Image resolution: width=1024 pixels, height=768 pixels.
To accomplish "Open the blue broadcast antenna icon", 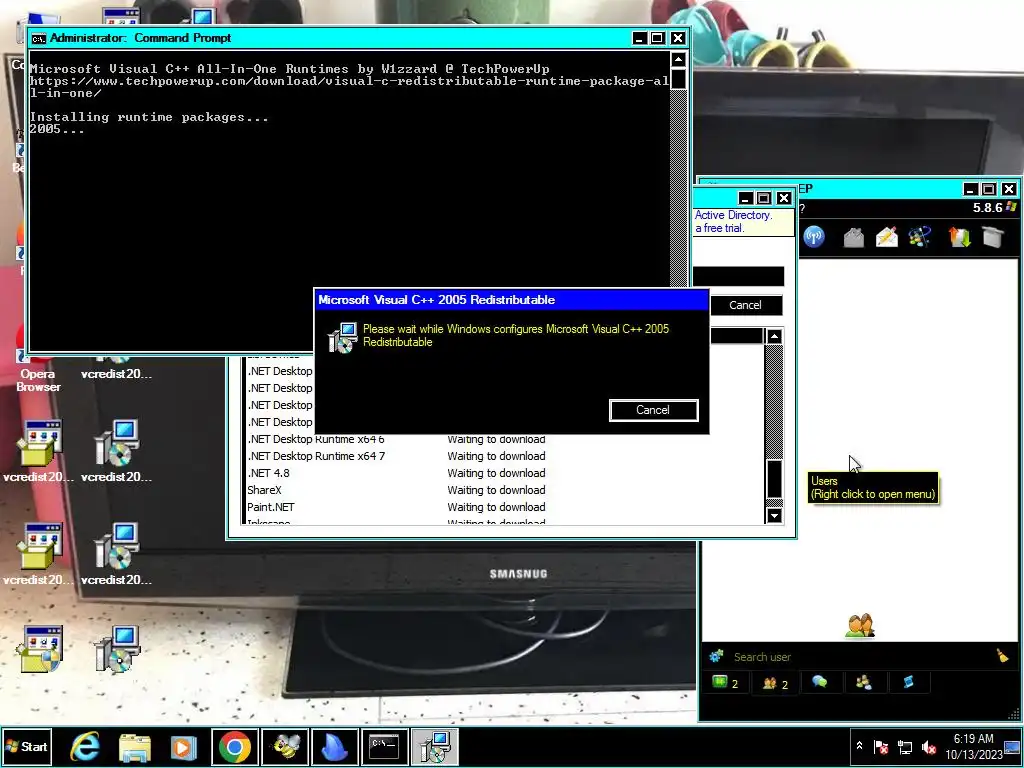I will click(814, 236).
